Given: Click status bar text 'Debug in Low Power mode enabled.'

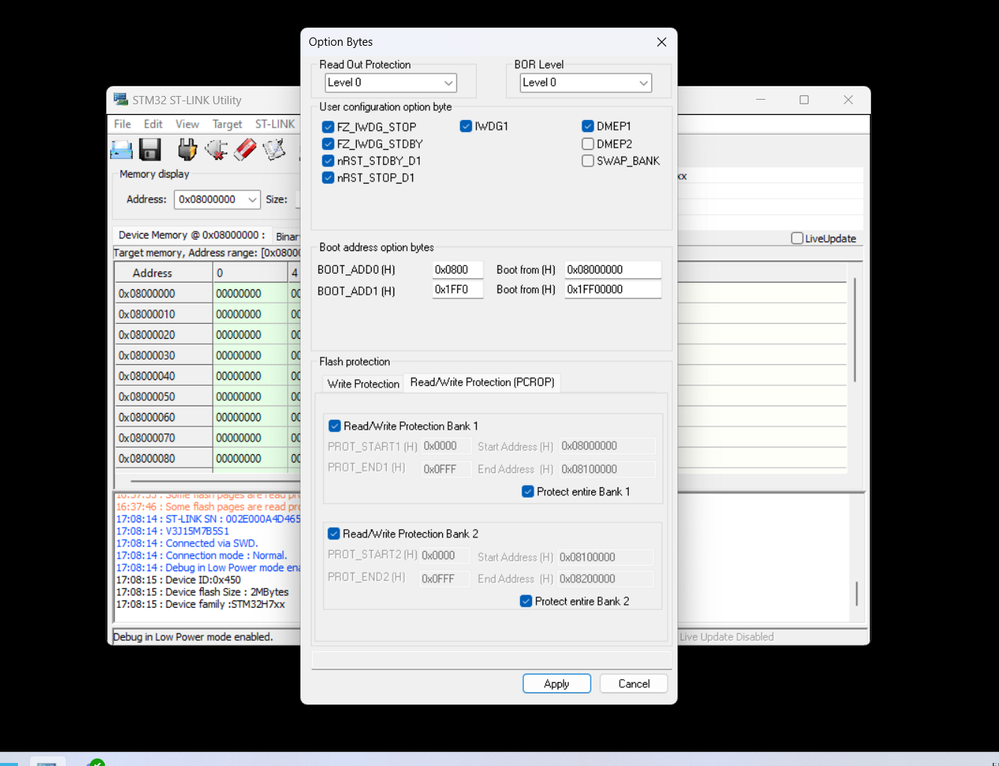Looking at the screenshot, I should click(x=193, y=637).
